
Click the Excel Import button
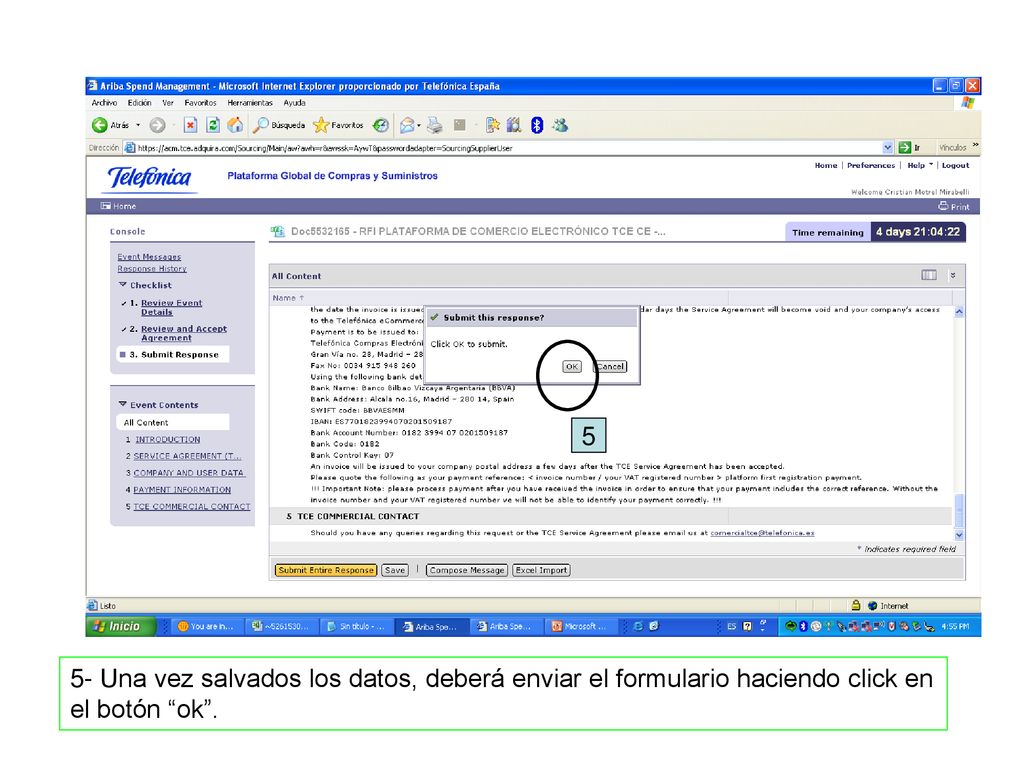coord(541,570)
